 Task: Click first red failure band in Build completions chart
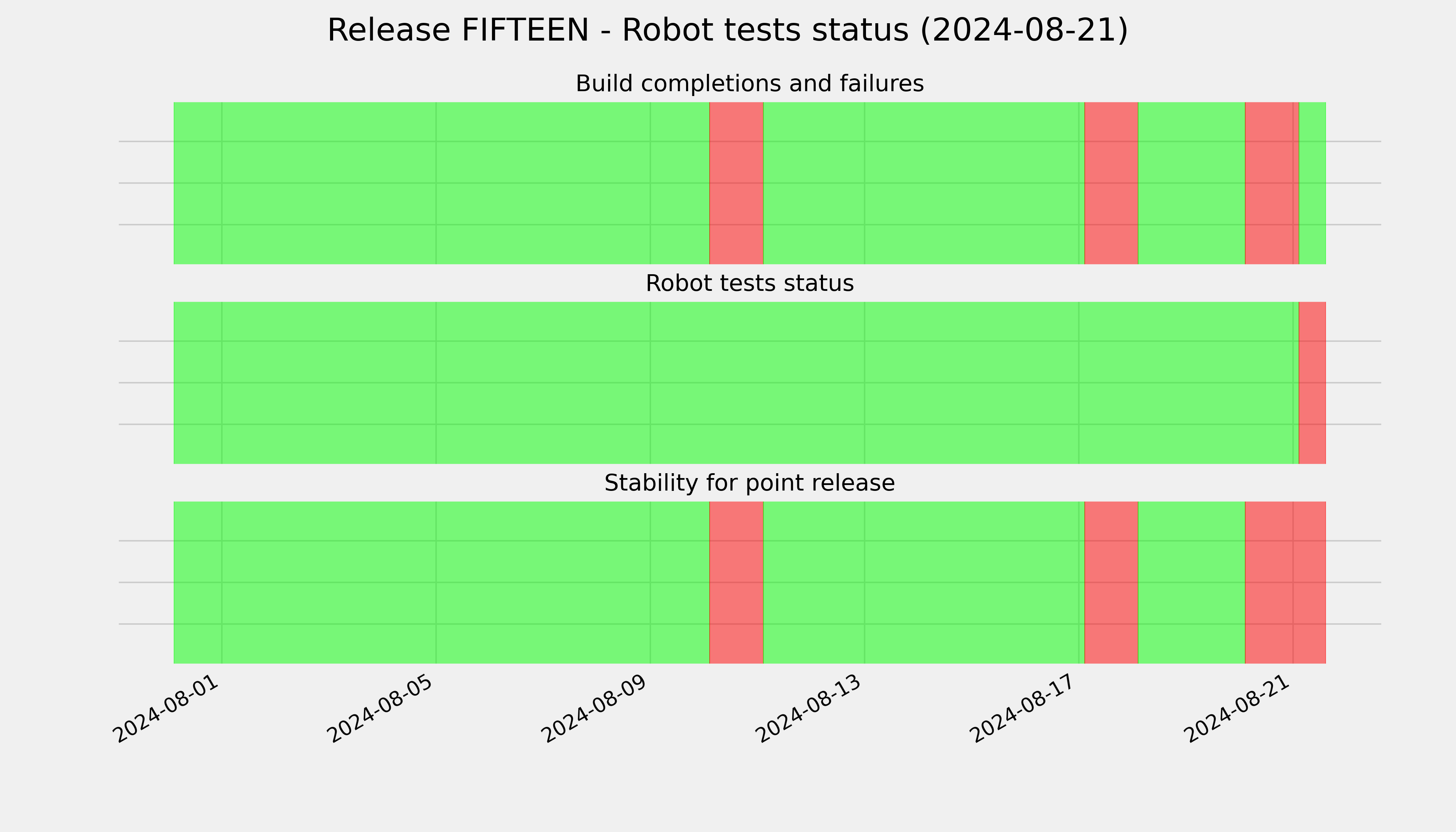click(736, 183)
